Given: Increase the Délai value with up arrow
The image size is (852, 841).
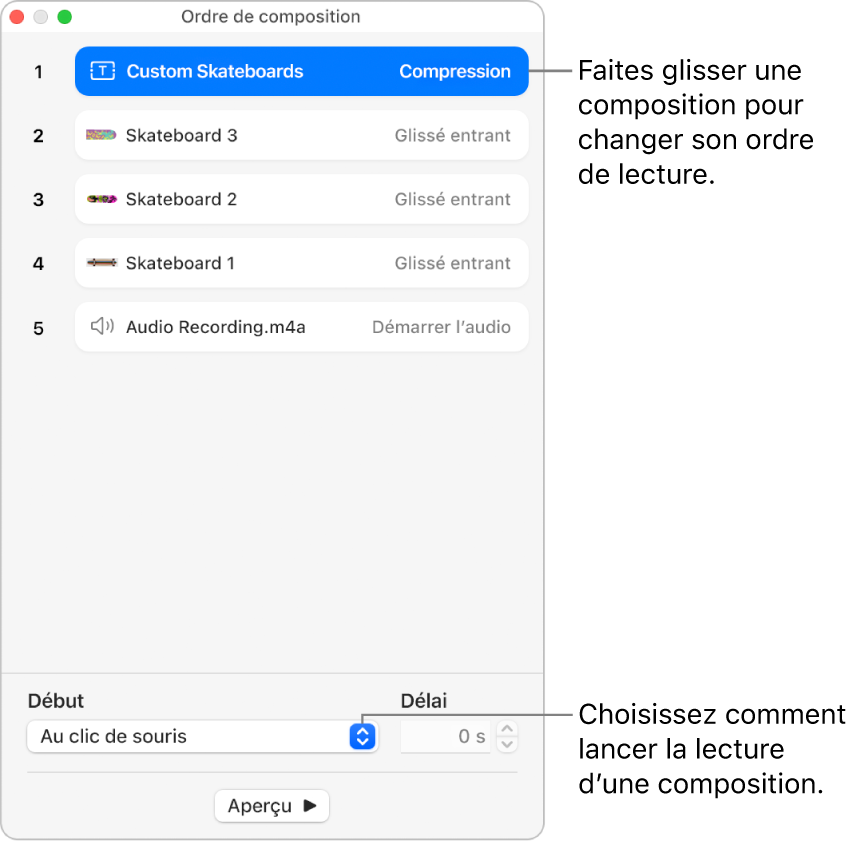Looking at the screenshot, I should [508, 730].
